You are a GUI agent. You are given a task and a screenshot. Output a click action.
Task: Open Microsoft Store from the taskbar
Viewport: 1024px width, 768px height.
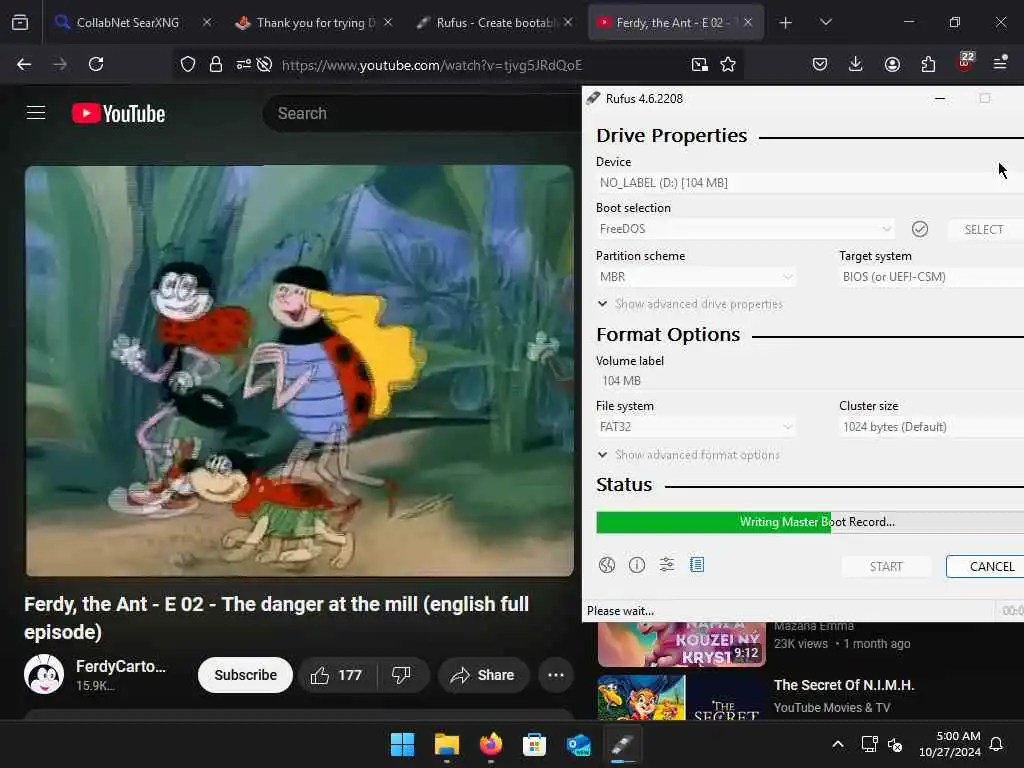[x=534, y=744]
